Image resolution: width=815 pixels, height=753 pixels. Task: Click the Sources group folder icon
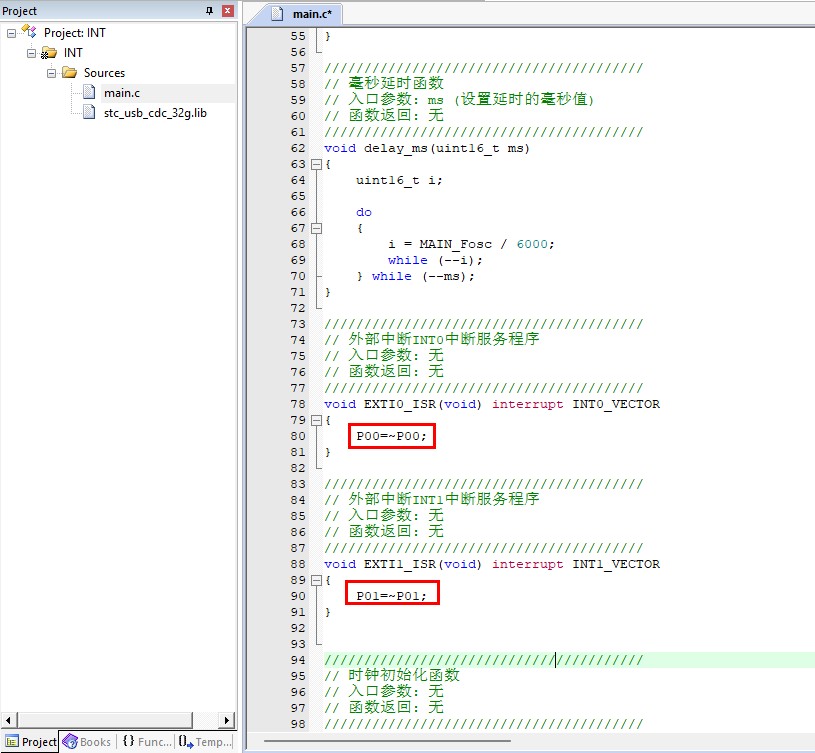click(x=69, y=73)
